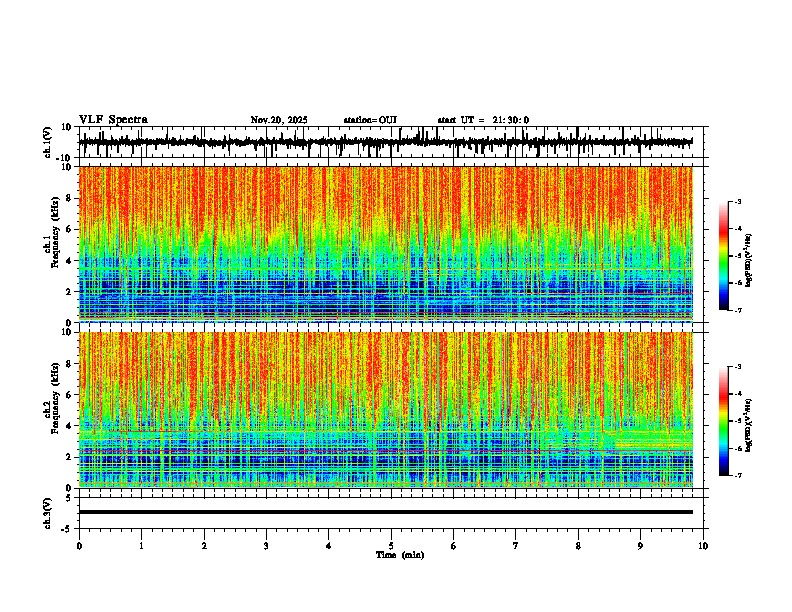The image size is (792, 612).
Task: Click the time axis tick label "3"
Action: click(266, 546)
